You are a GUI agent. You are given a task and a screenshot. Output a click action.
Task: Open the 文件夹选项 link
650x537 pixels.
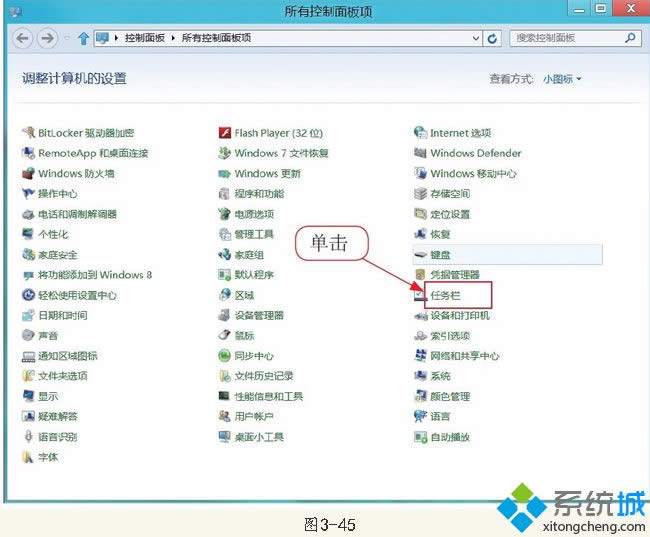click(x=63, y=376)
